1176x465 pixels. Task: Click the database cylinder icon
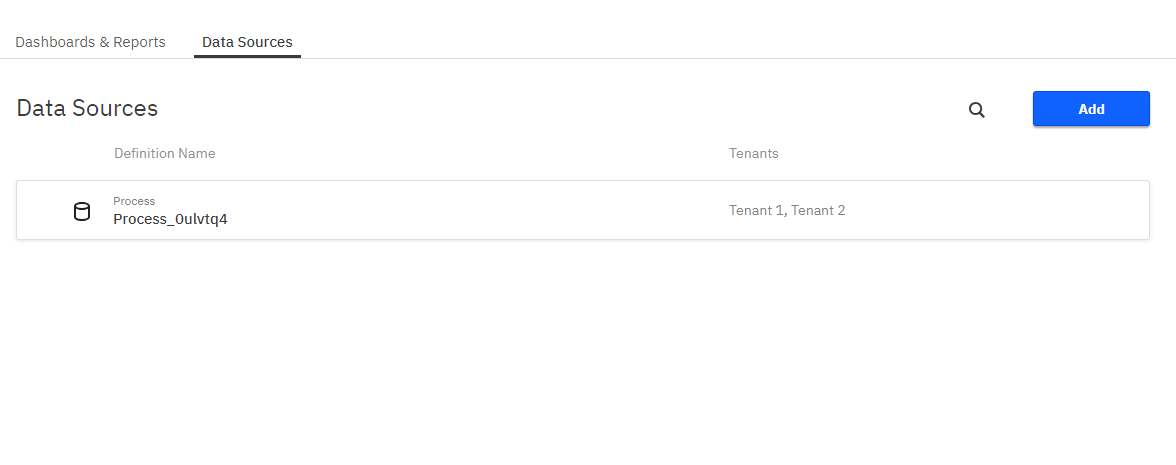(x=82, y=211)
